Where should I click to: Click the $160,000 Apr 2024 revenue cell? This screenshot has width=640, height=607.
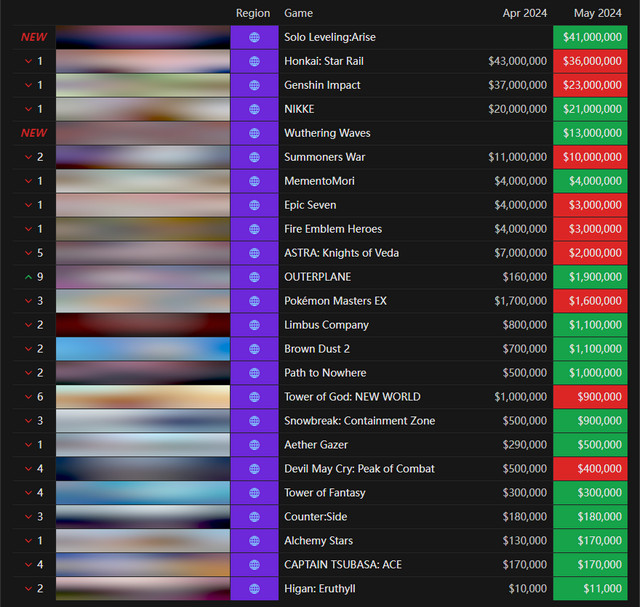[524, 277]
